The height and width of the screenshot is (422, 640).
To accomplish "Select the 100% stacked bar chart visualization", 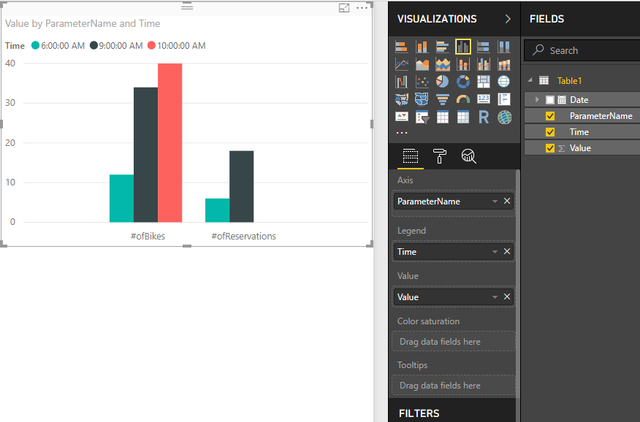I will click(483, 47).
